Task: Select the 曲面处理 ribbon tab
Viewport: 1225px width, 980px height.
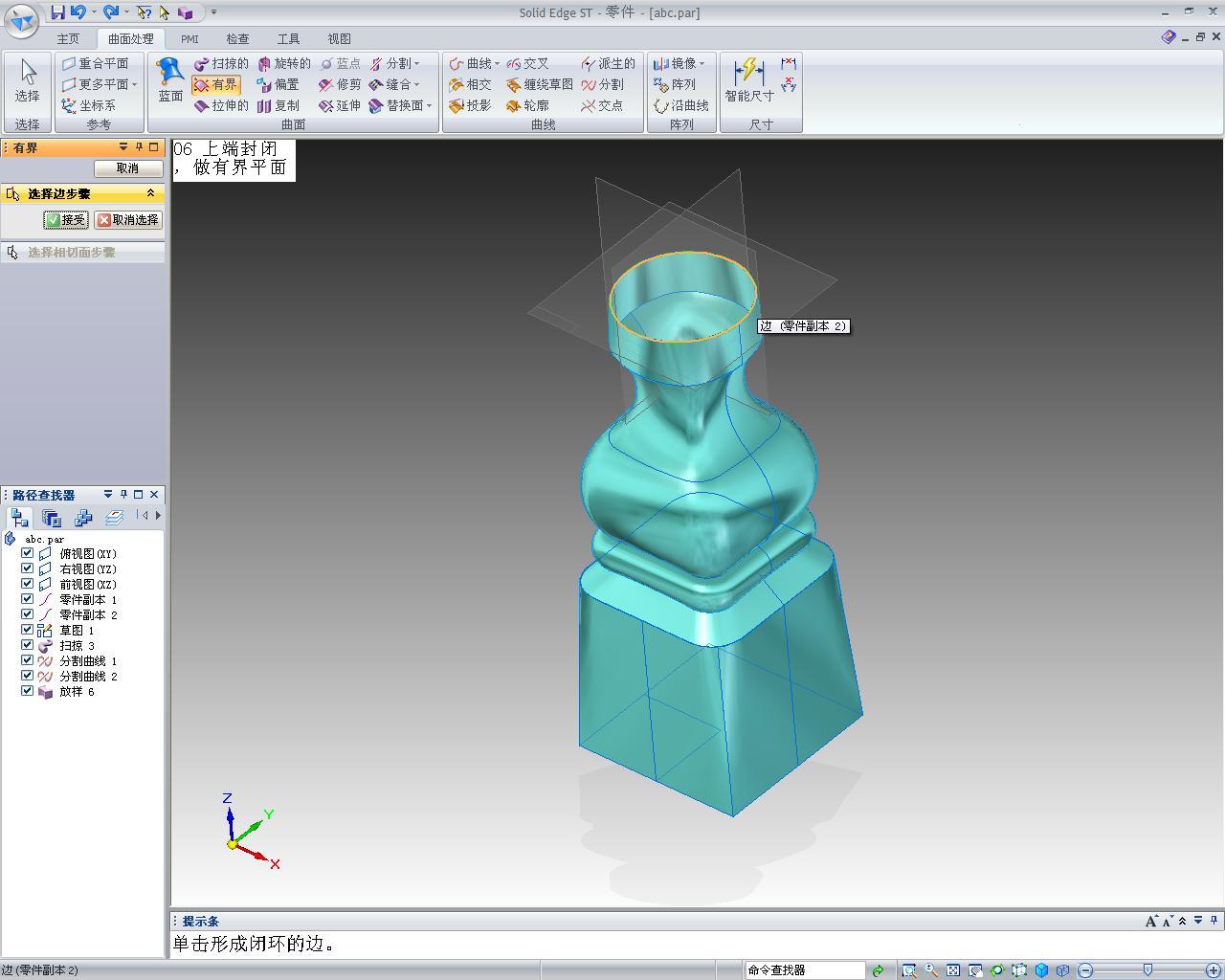Action: [130, 39]
